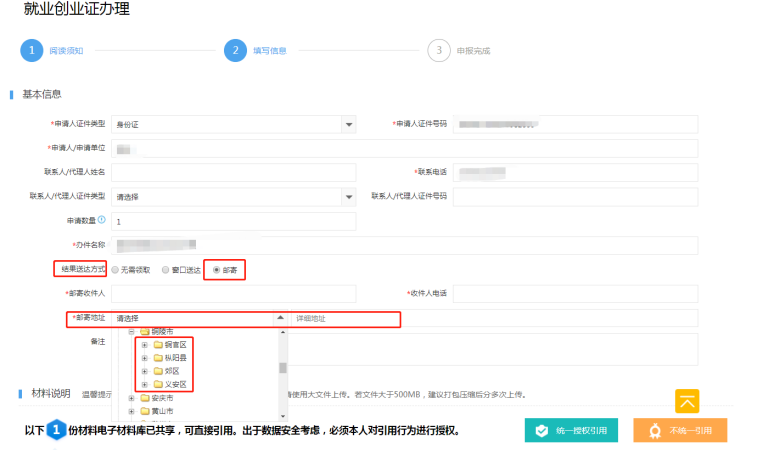This screenshot has height=451, width=758.
Task: Select the 窗口送达 radio option
Action: [165, 270]
